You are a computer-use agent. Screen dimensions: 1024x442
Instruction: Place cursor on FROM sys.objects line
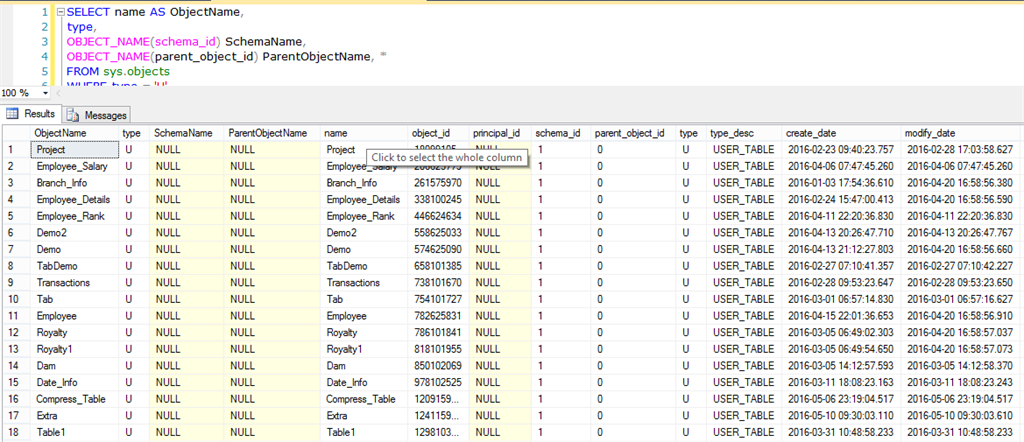point(115,73)
